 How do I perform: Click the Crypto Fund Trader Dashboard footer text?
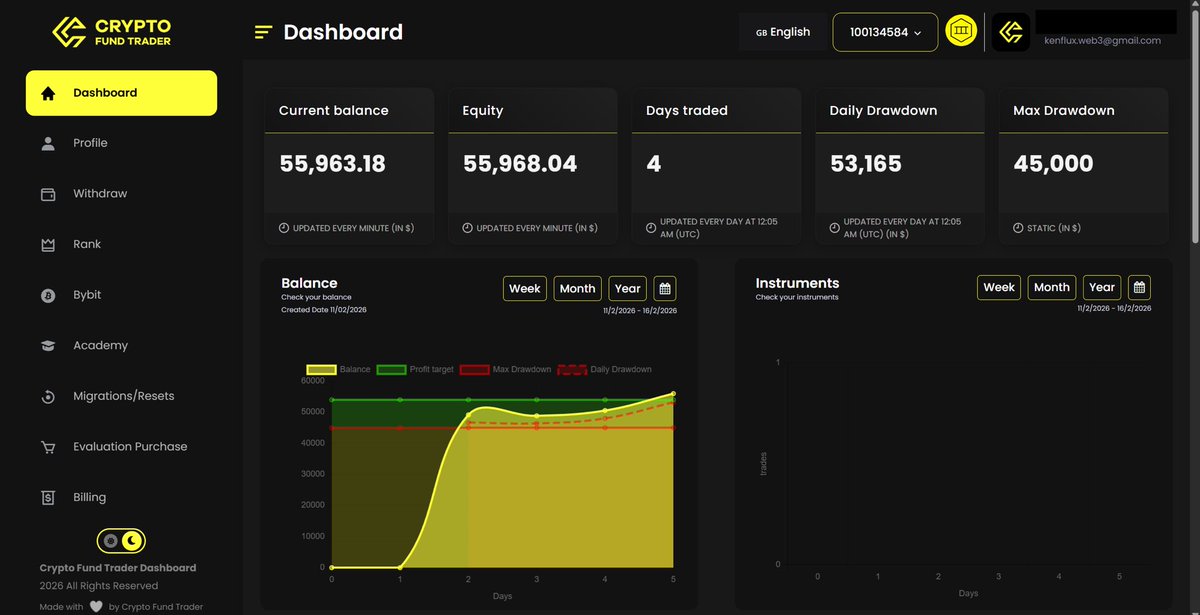[x=118, y=568]
